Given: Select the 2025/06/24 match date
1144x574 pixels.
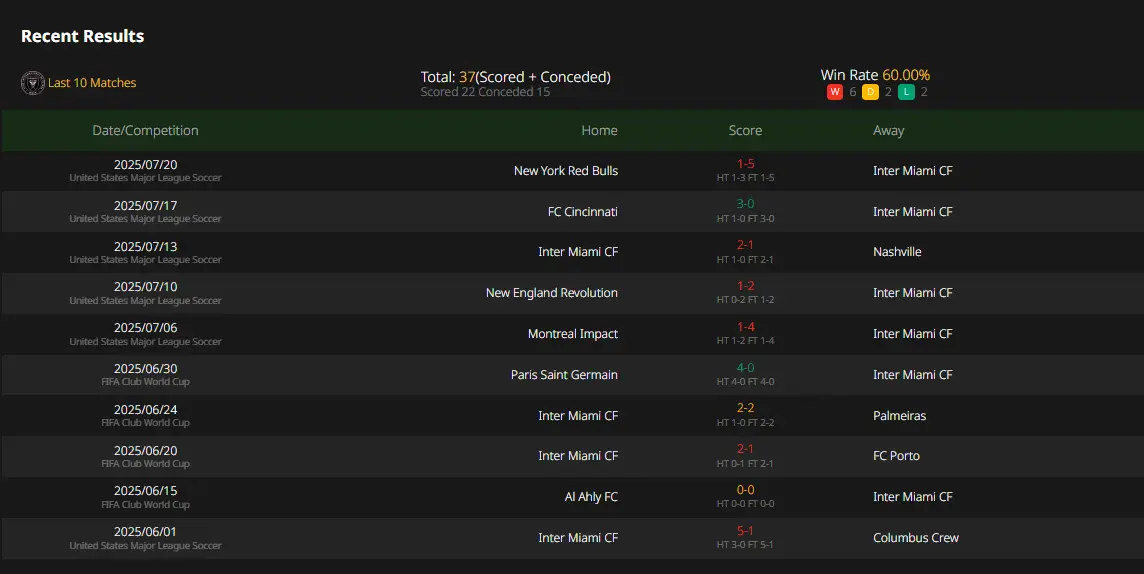Looking at the screenshot, I should point(145,409).
